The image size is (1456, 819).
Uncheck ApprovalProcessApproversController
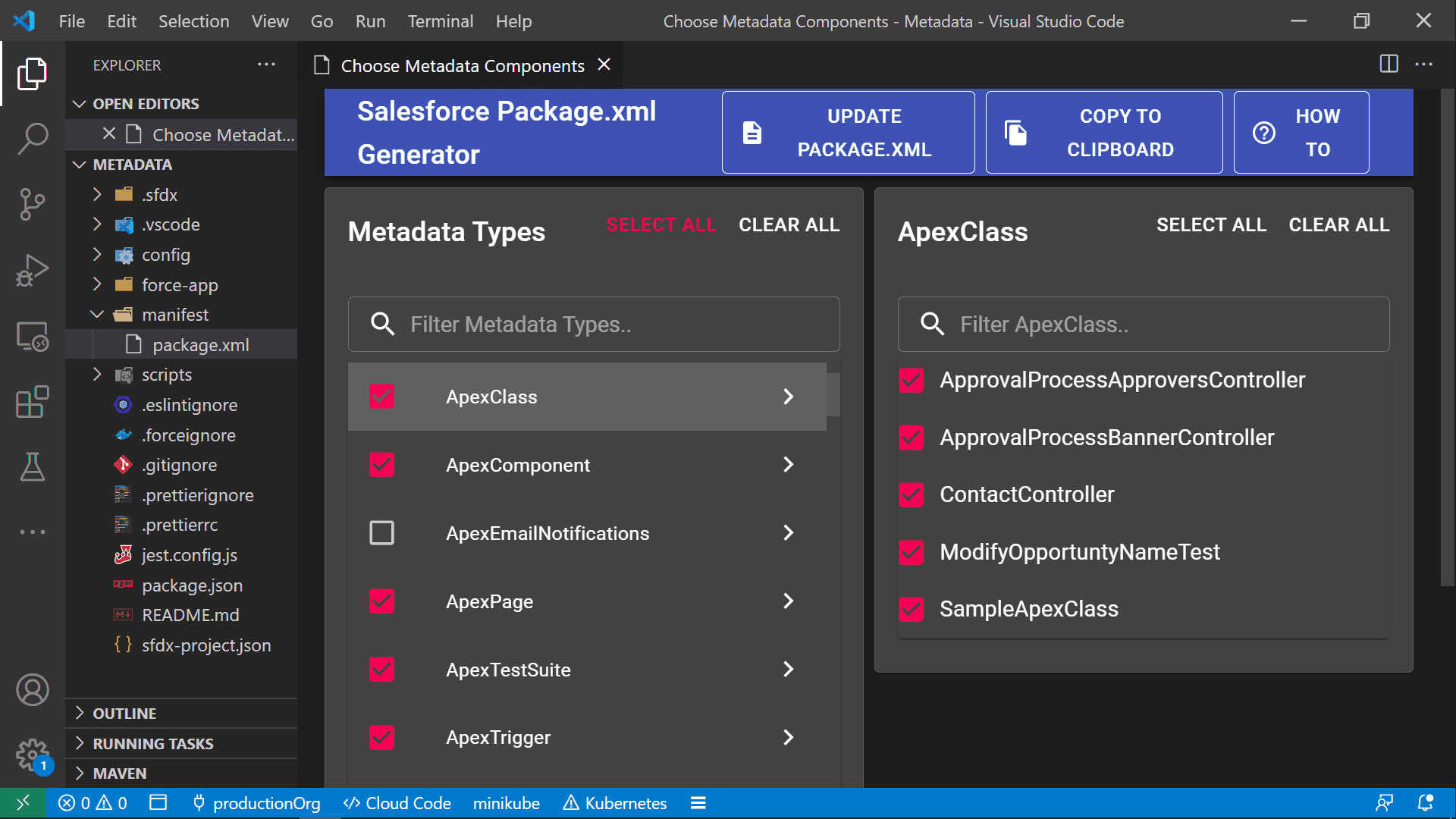[912, 380]
